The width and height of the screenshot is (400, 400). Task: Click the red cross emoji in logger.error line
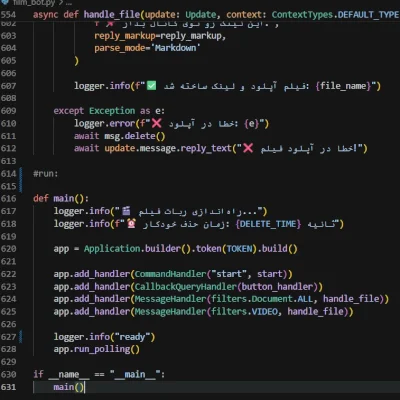(x=157, y=123)
